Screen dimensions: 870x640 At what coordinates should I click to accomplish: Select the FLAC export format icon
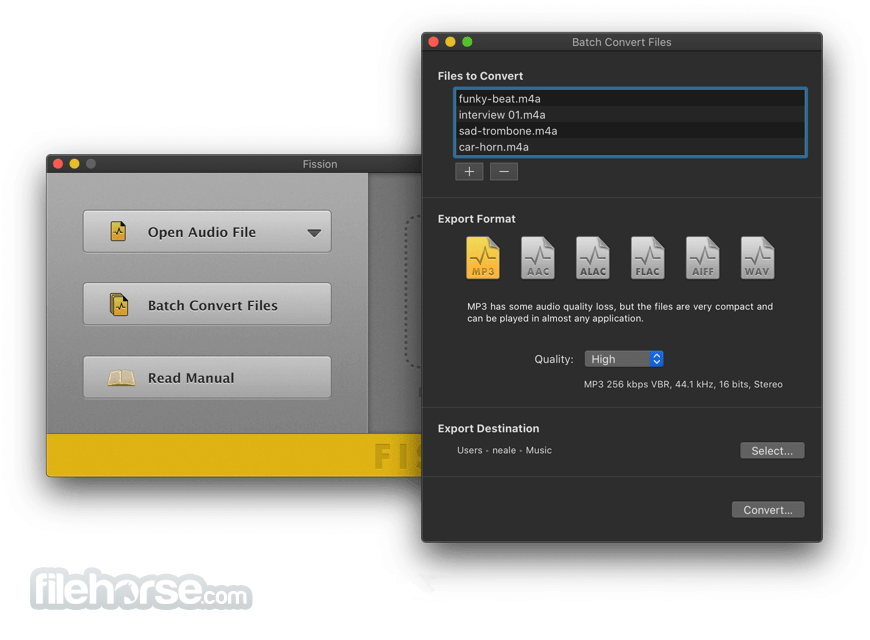click(648, 258)
